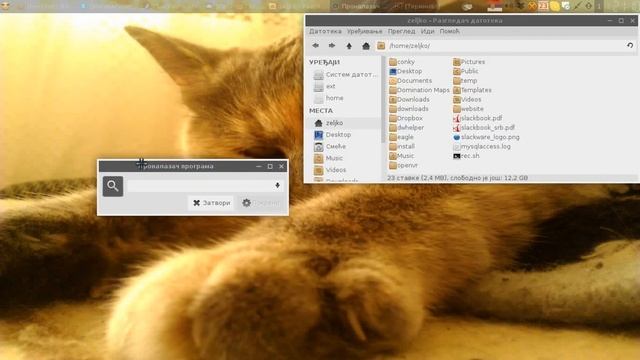Image resolution: width=640 pixels, height=360 pixels.
Task: Open the Уређивање menu
Action: pos(364,31)
